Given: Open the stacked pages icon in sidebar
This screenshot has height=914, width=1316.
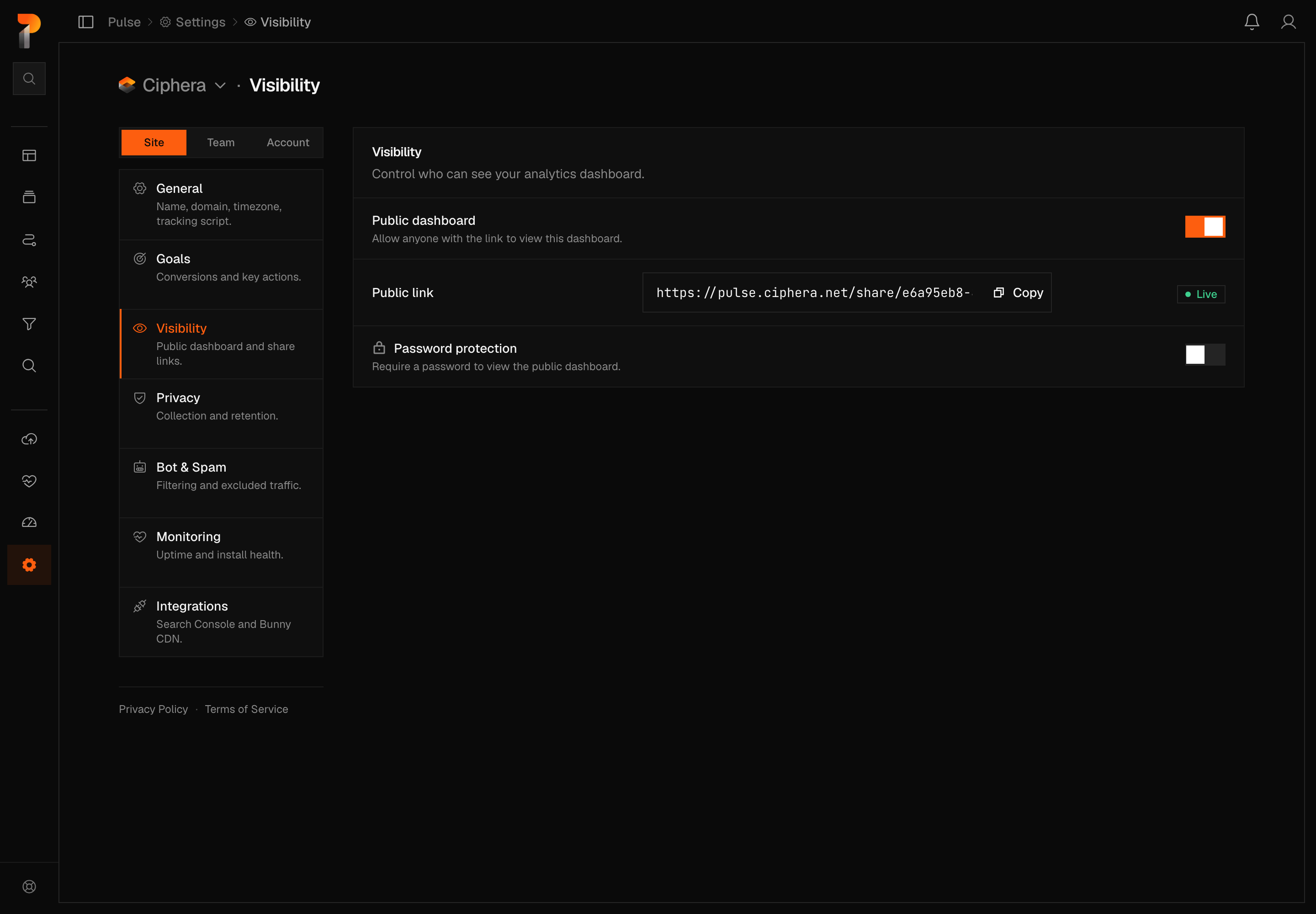Looking at the screenshot, I should pyautogui.click(x=29, y=197).
